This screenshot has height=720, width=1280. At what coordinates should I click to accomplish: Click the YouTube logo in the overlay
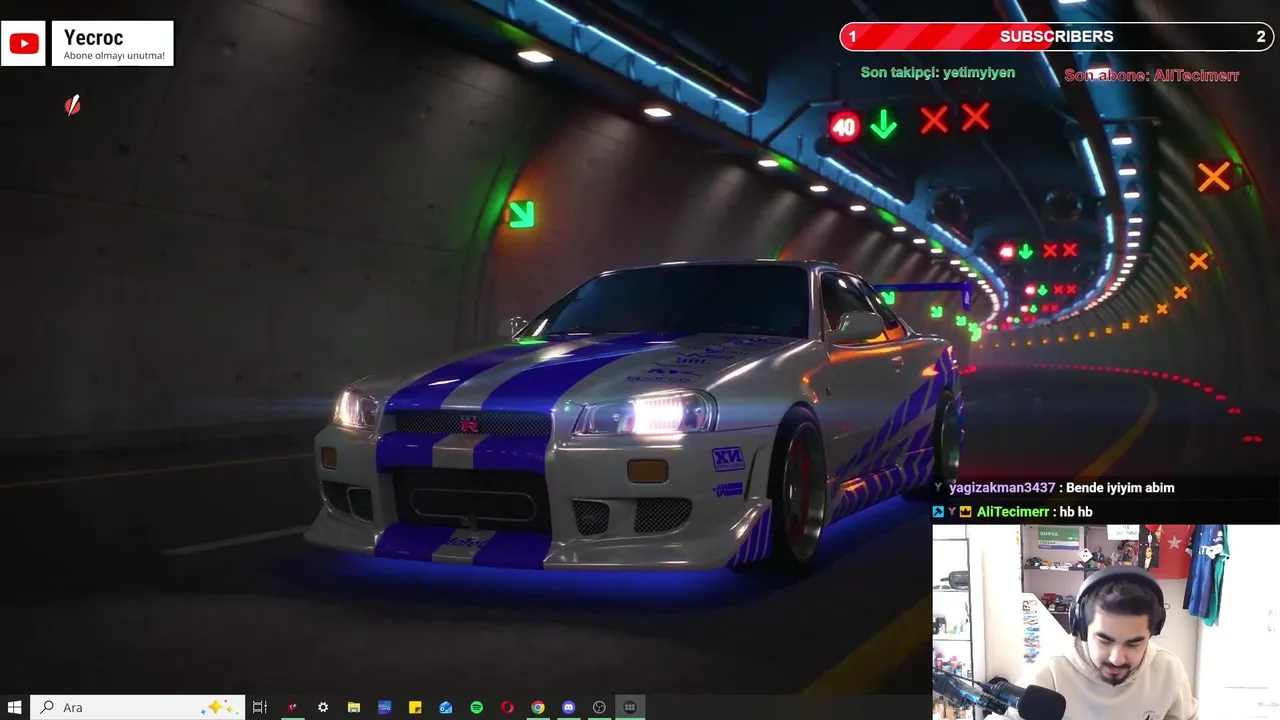[24, 44]
